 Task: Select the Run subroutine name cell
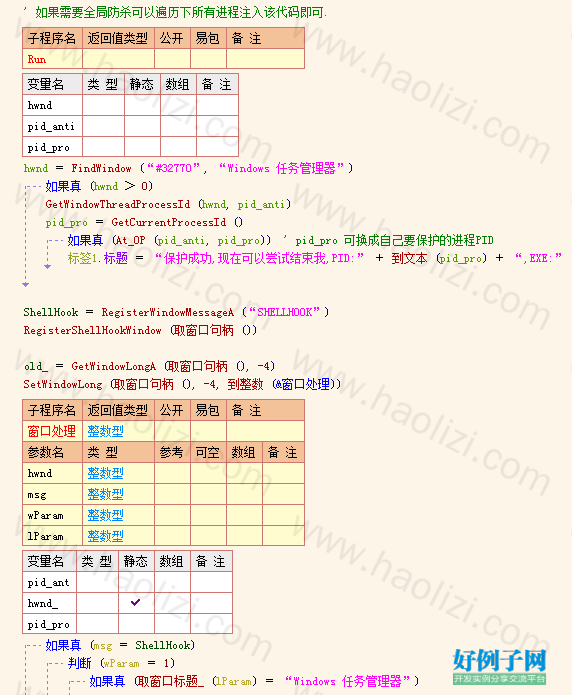coord(52,59)
